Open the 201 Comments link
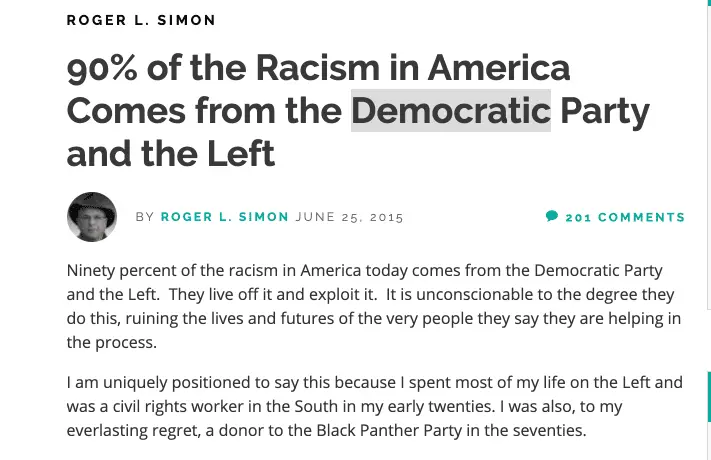711x460 pixels. pyautogui.click(x=625, y=217)
